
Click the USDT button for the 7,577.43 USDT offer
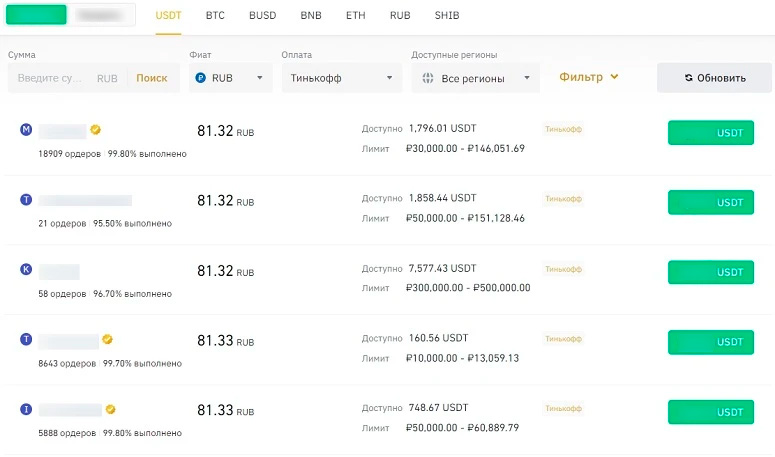(711, 272)
